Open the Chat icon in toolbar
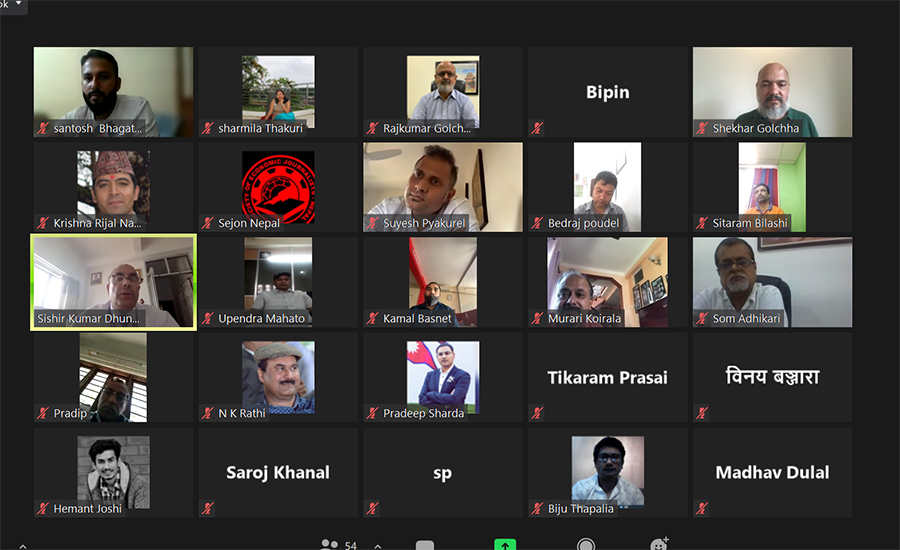This screenshot has height=550, width=900. [425, 545]
